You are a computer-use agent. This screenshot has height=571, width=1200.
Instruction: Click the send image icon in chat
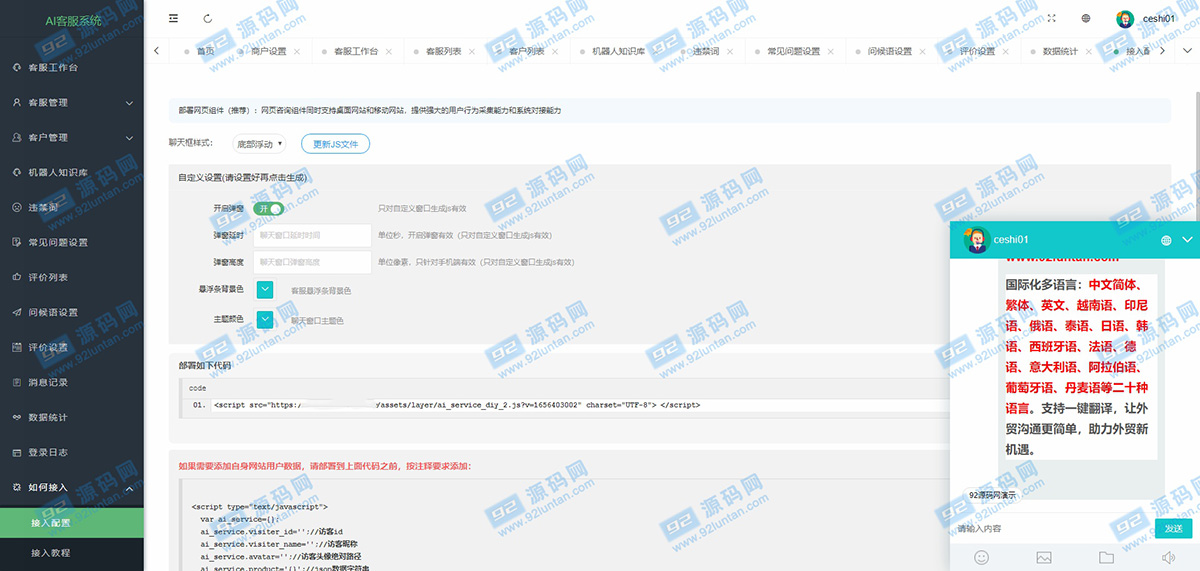pos(1044,557)
